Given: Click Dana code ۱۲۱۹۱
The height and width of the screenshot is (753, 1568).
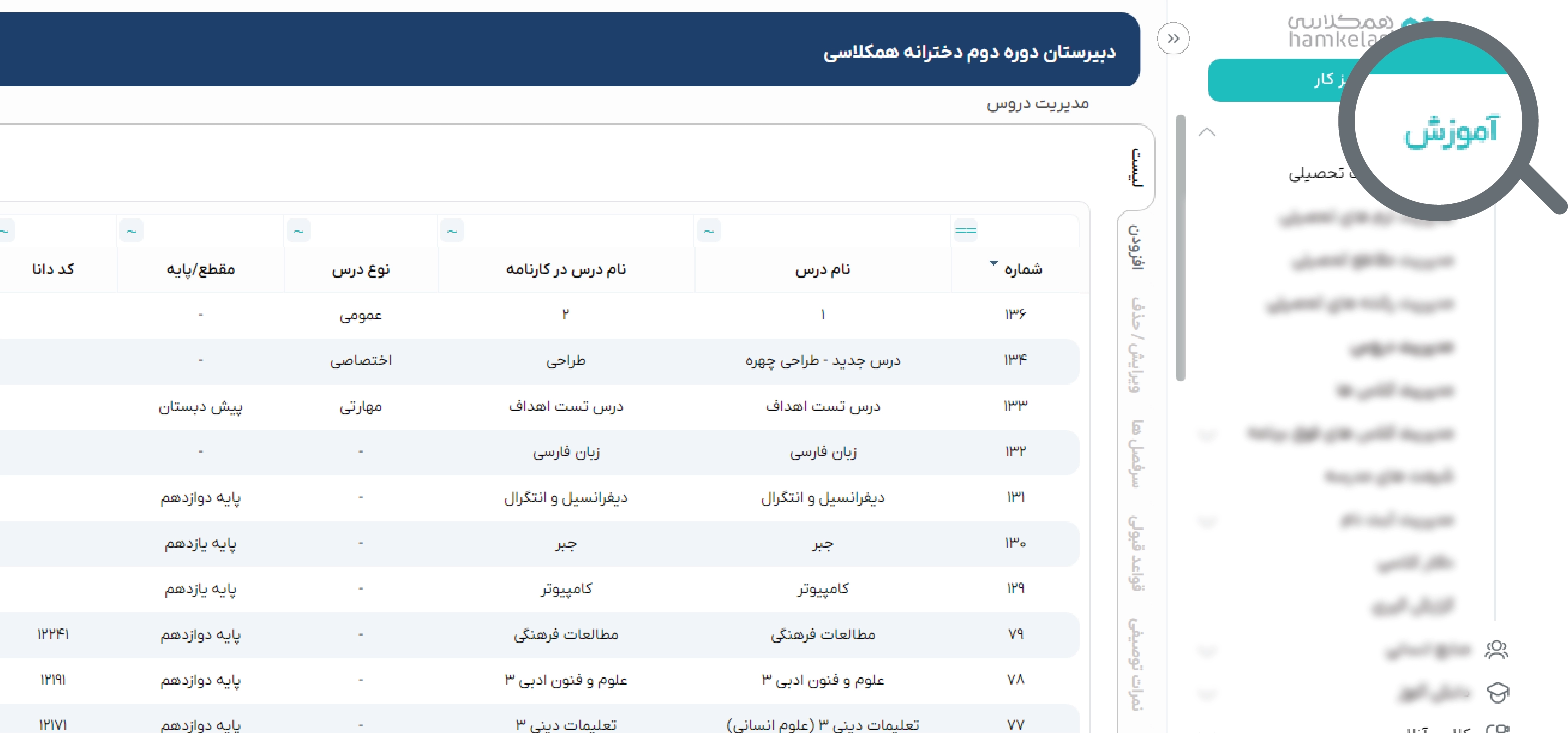Looking at the screenshot, I should (x=53, y=680).
